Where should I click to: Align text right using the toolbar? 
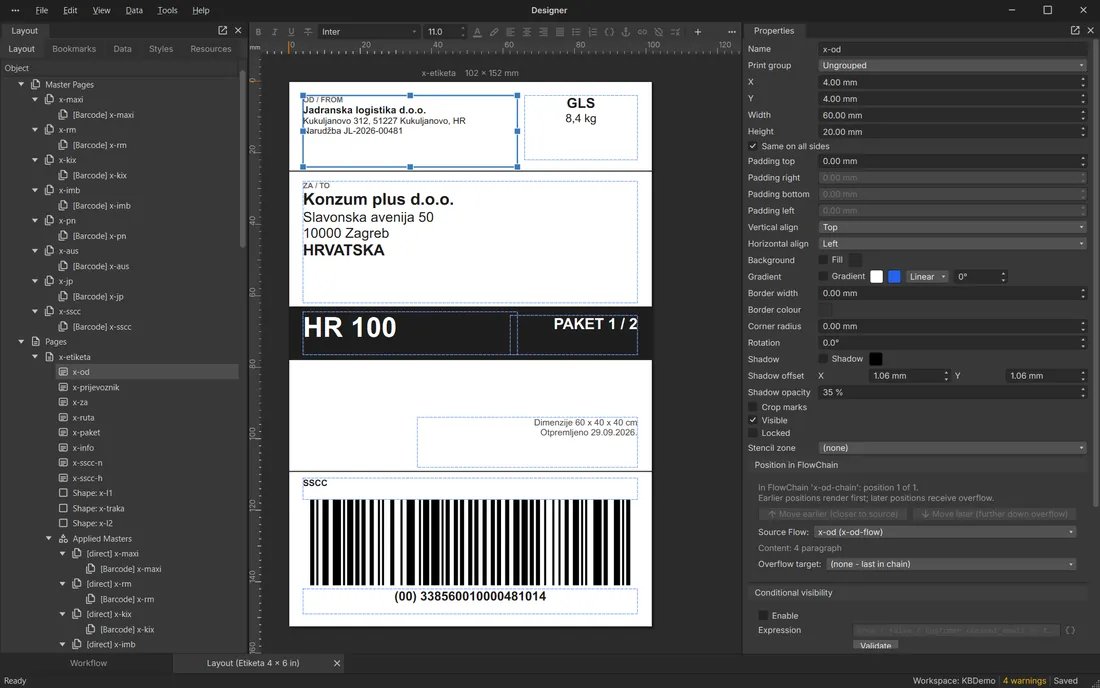543,32
